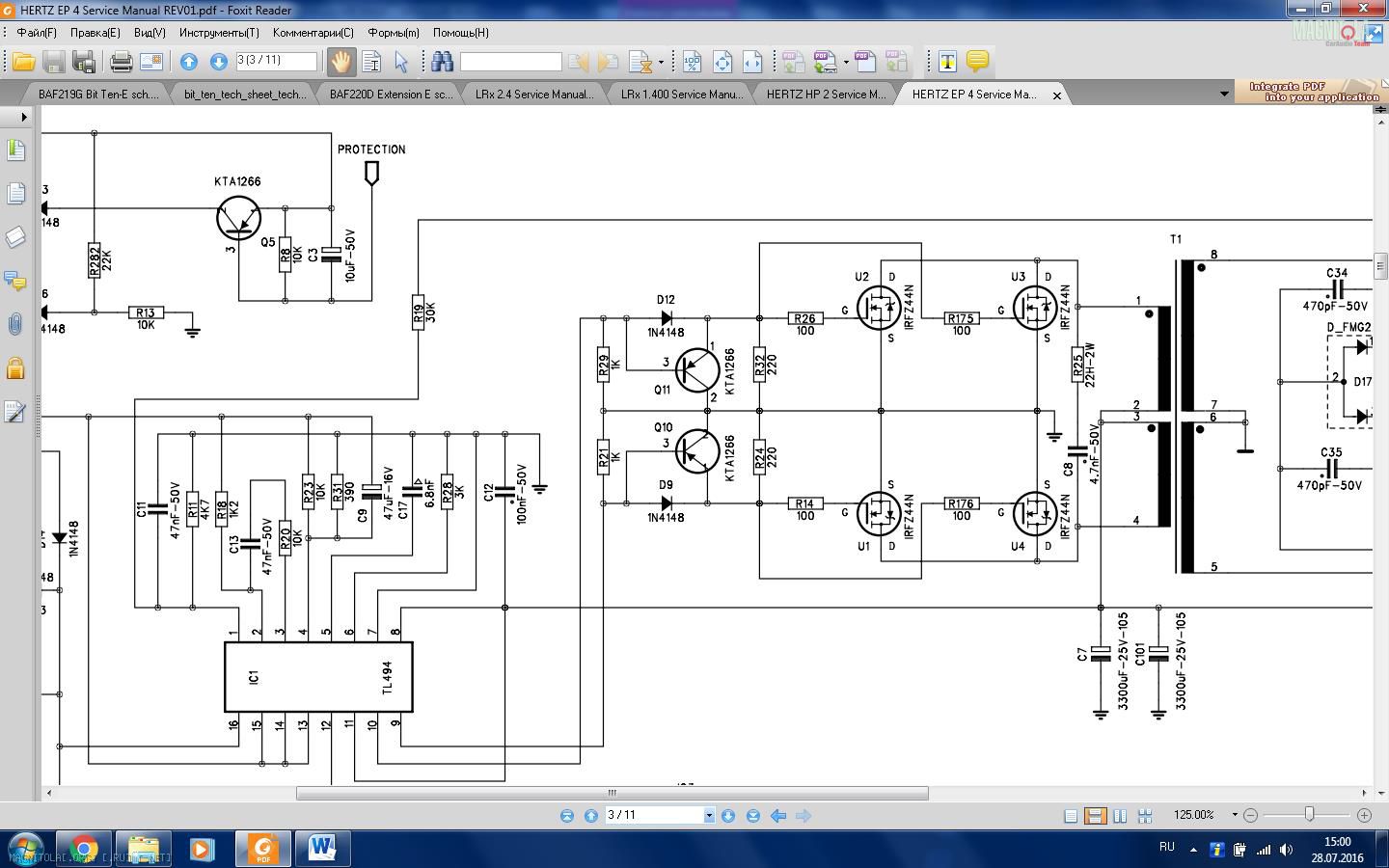Screen dimensions: 1389x868
Task: Open the zoom percentage dropdown
Action: point(1235,815)
